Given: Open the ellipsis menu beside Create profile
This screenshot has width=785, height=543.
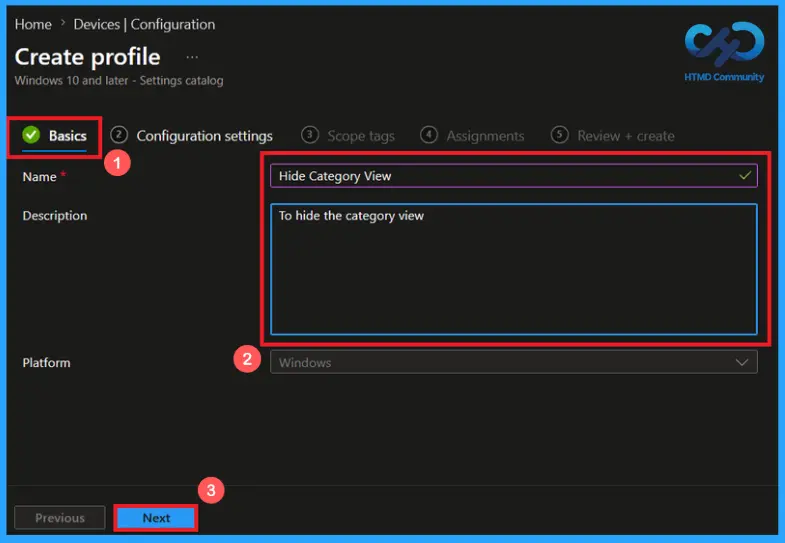Looking at the screenshot, I should pos(192,58).
